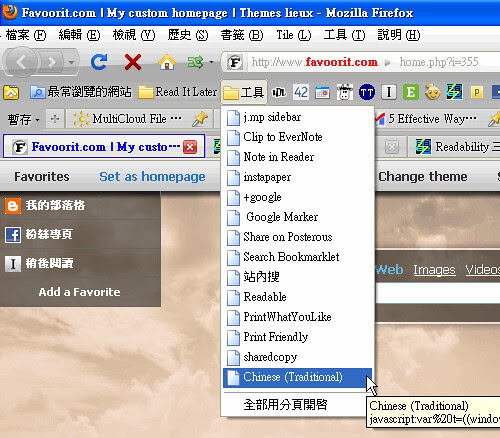Click the yellow smiley face bookmark icon
Image resolution: width=500 pixels, height=438 pixels.
click(433, 92)
